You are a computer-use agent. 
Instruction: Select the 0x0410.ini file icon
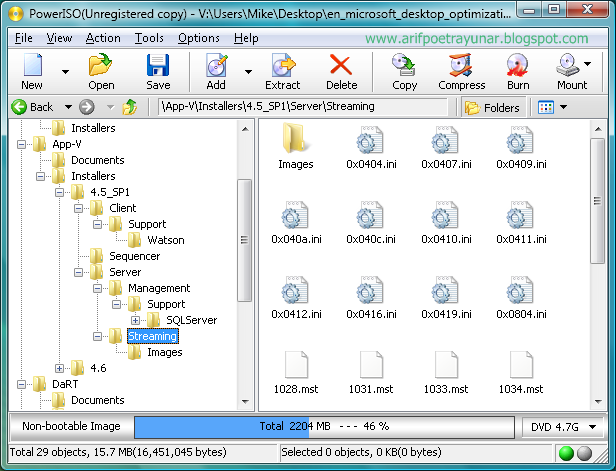pos(445,215)
